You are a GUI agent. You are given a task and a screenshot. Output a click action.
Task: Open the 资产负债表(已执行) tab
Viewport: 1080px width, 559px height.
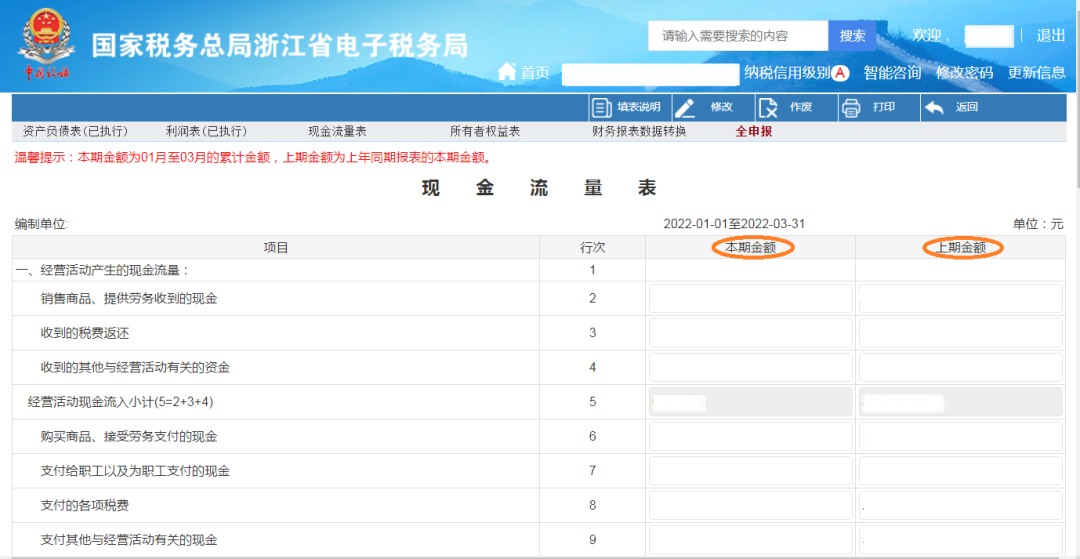click(x=75, y=131)
